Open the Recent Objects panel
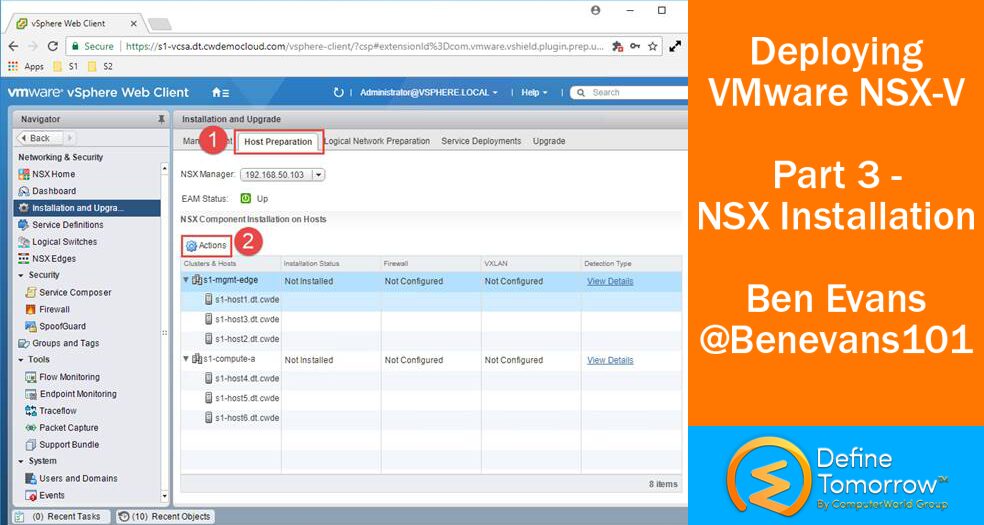984x525 pixels. pos(164,516)
